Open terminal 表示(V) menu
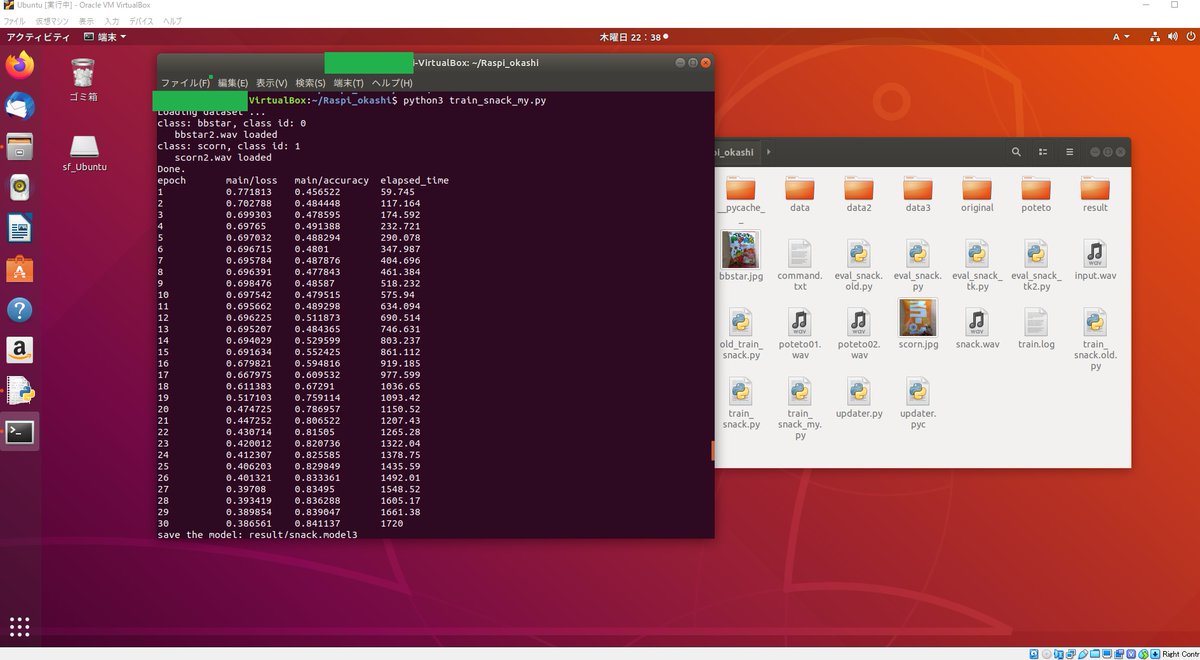Viewport: 1200px width, 660px height. [x=271, y=83]
